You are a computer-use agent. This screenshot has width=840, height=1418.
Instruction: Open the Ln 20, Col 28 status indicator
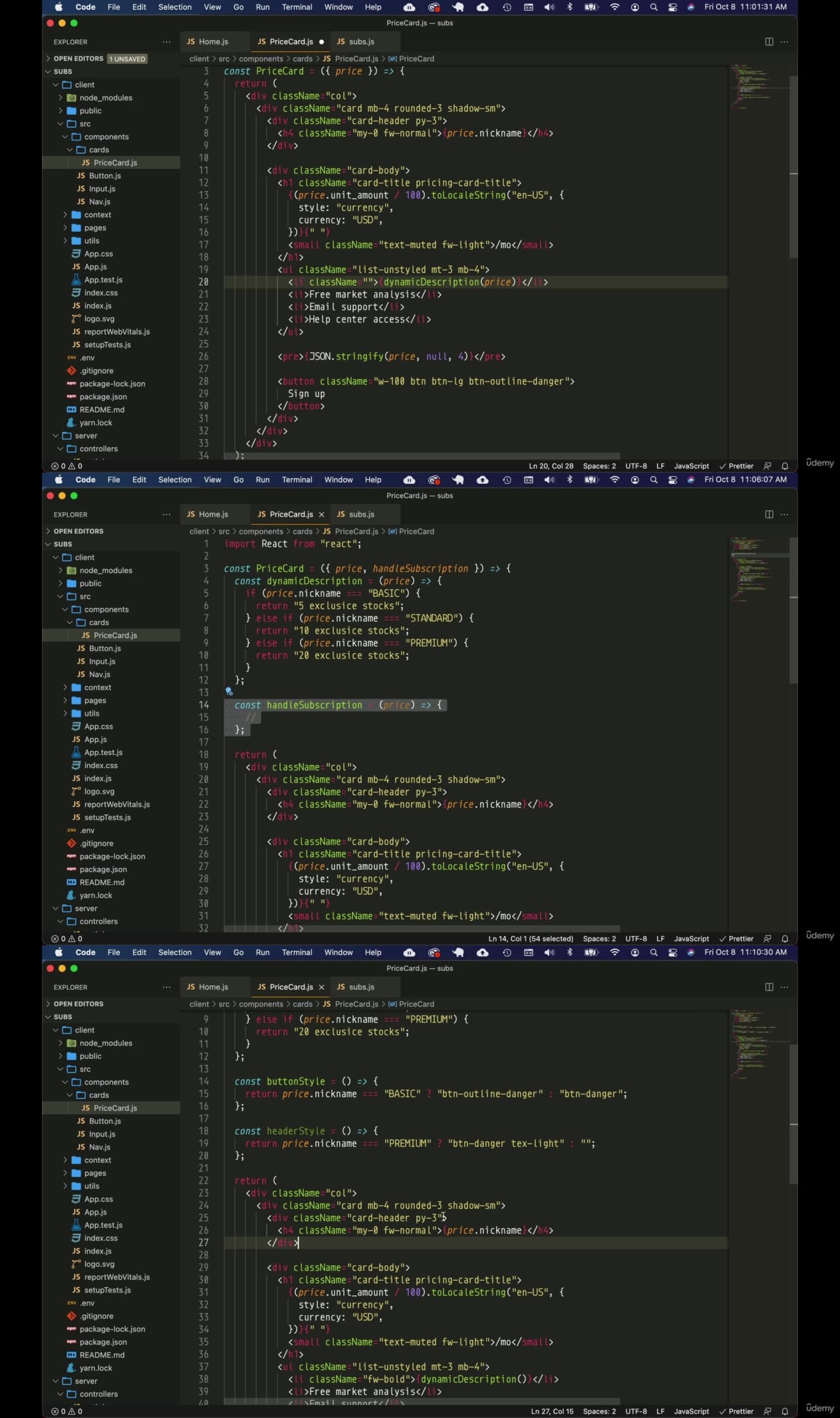[x=551, y=466]
